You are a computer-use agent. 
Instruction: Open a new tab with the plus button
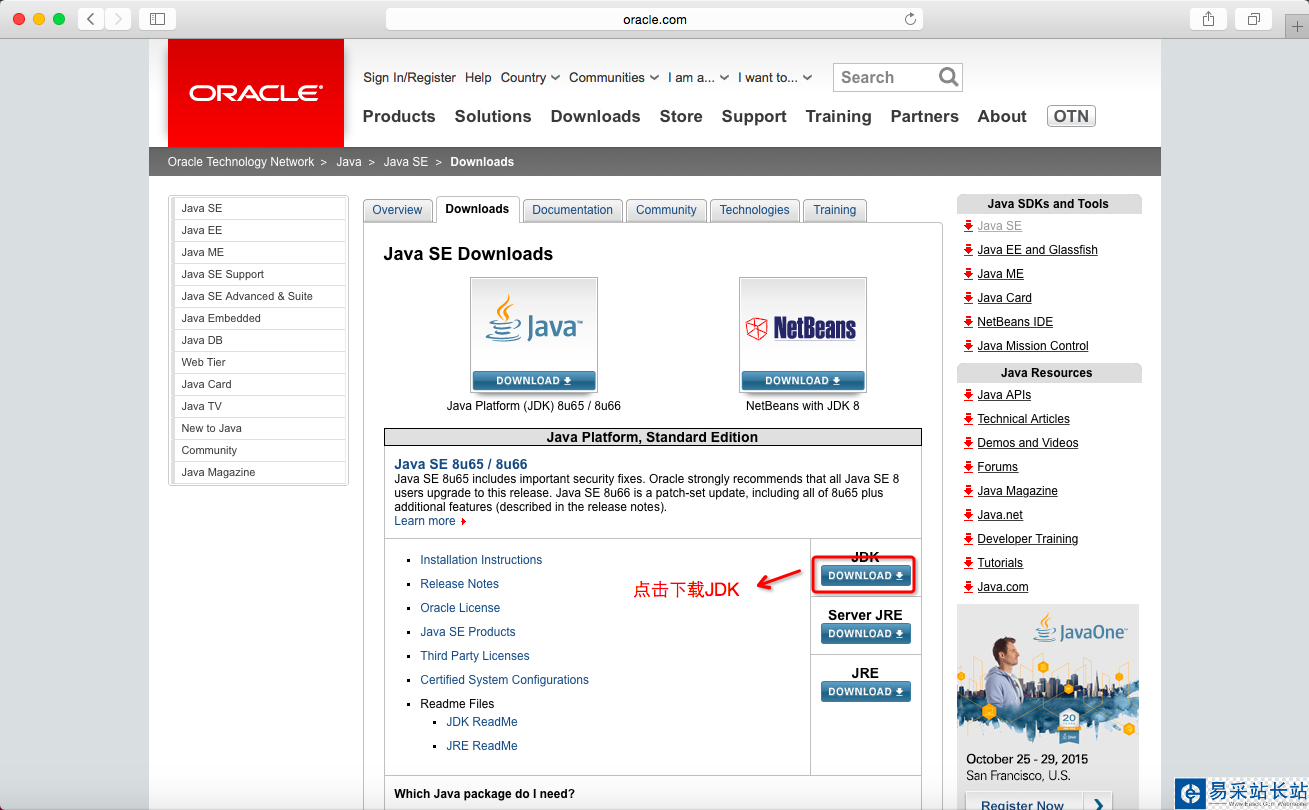[1297, 26]
